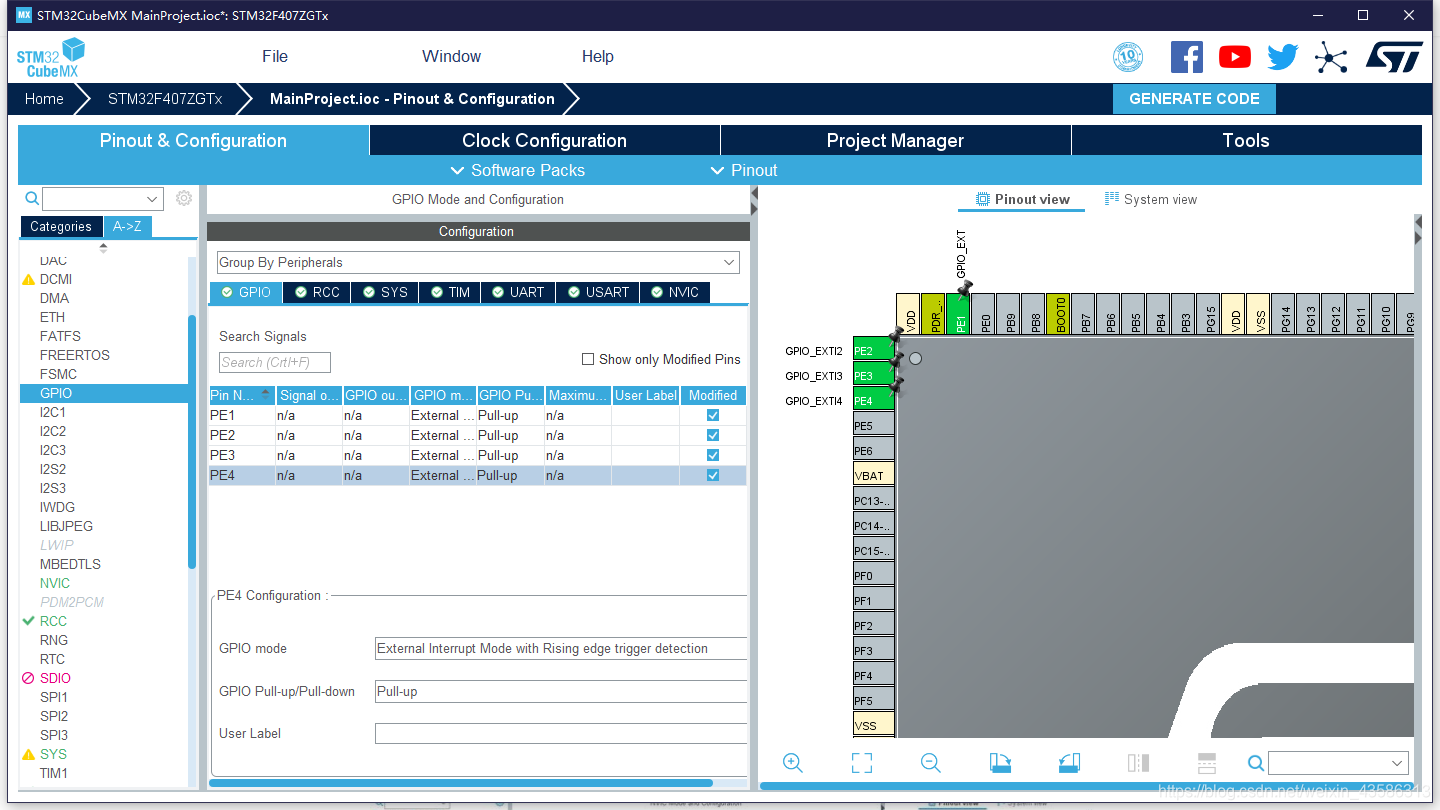Image resolution: width=1440 pixels, height=810 pixels.
Task: Open the pin search dropdown below chip
Action: (1338, 763)
